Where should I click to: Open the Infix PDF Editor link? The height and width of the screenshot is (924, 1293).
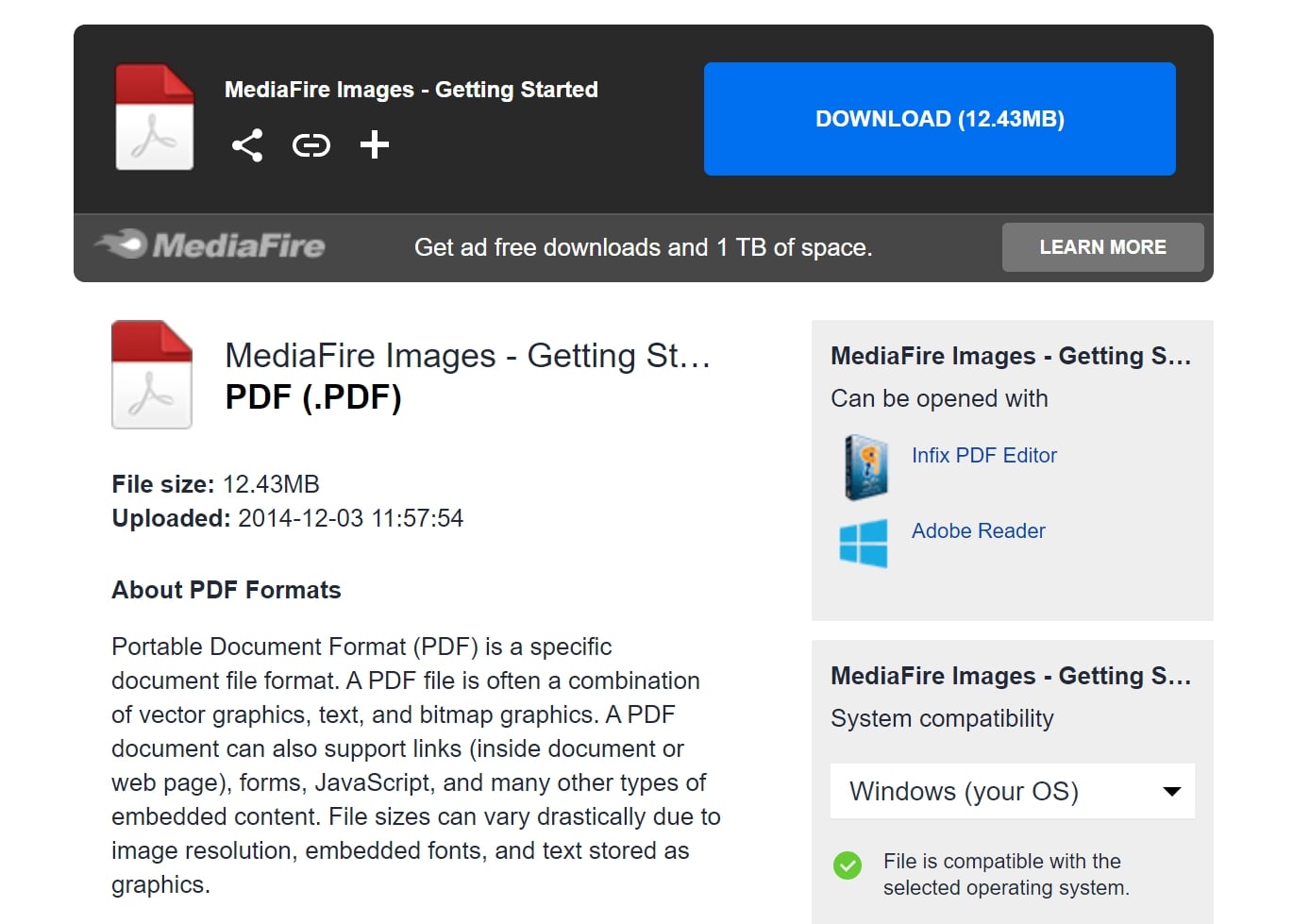point(983,455)
